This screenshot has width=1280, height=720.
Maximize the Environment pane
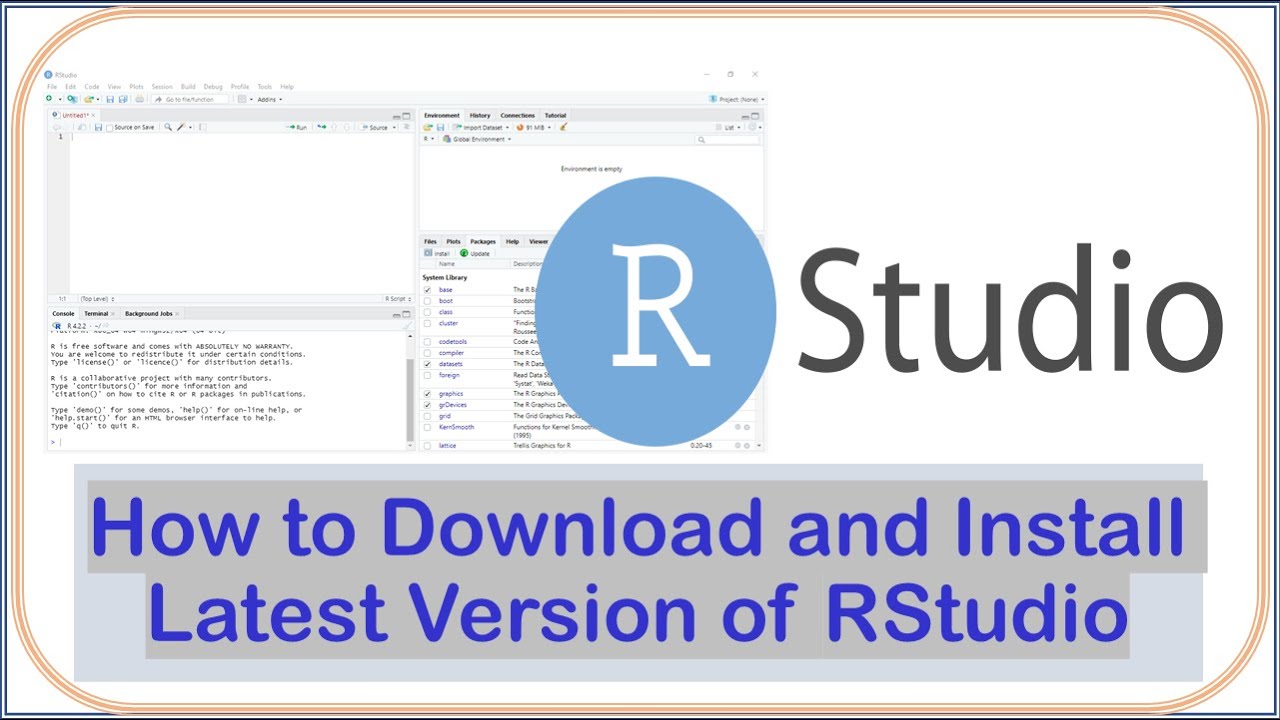[755, 116]
